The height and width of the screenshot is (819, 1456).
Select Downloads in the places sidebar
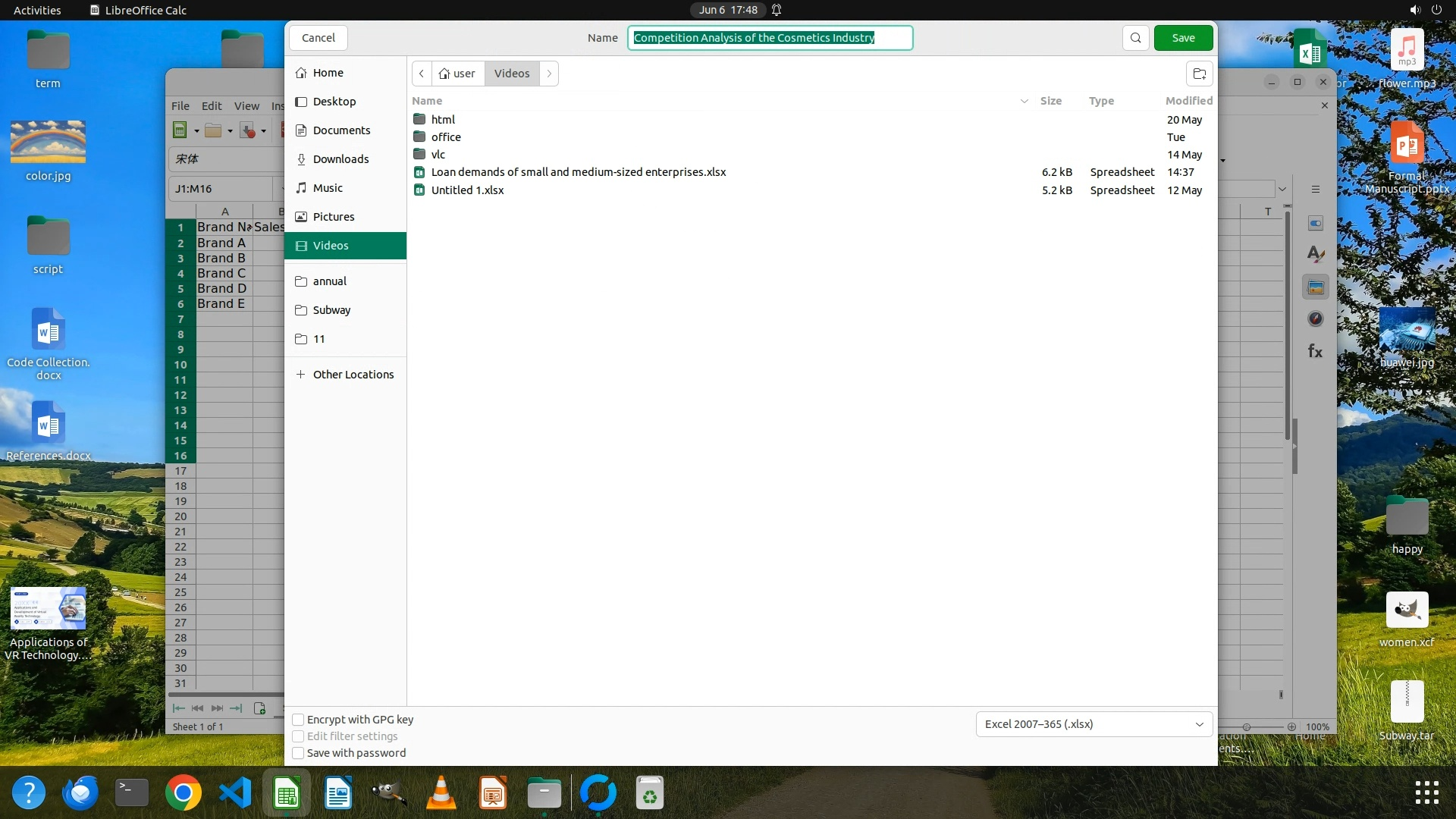(x=340, y=159)
